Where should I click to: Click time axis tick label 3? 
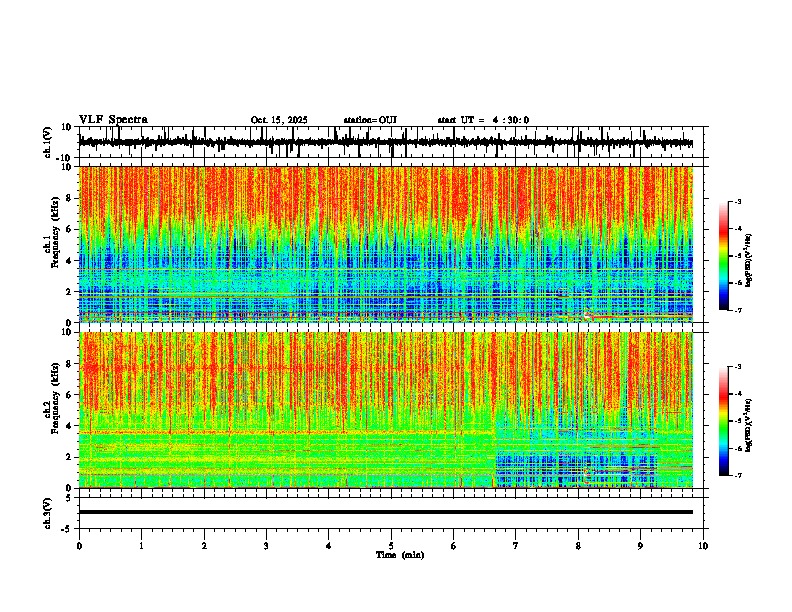click(266, 546)
